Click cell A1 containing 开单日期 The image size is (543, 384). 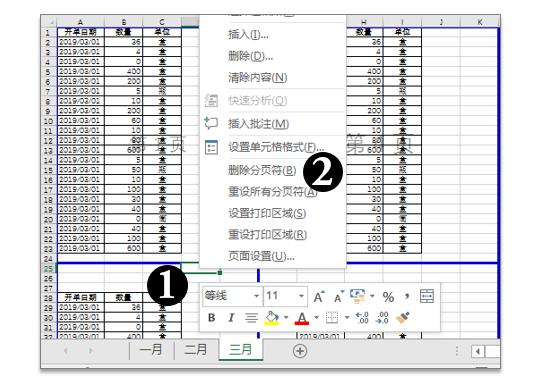pos(81,32)
